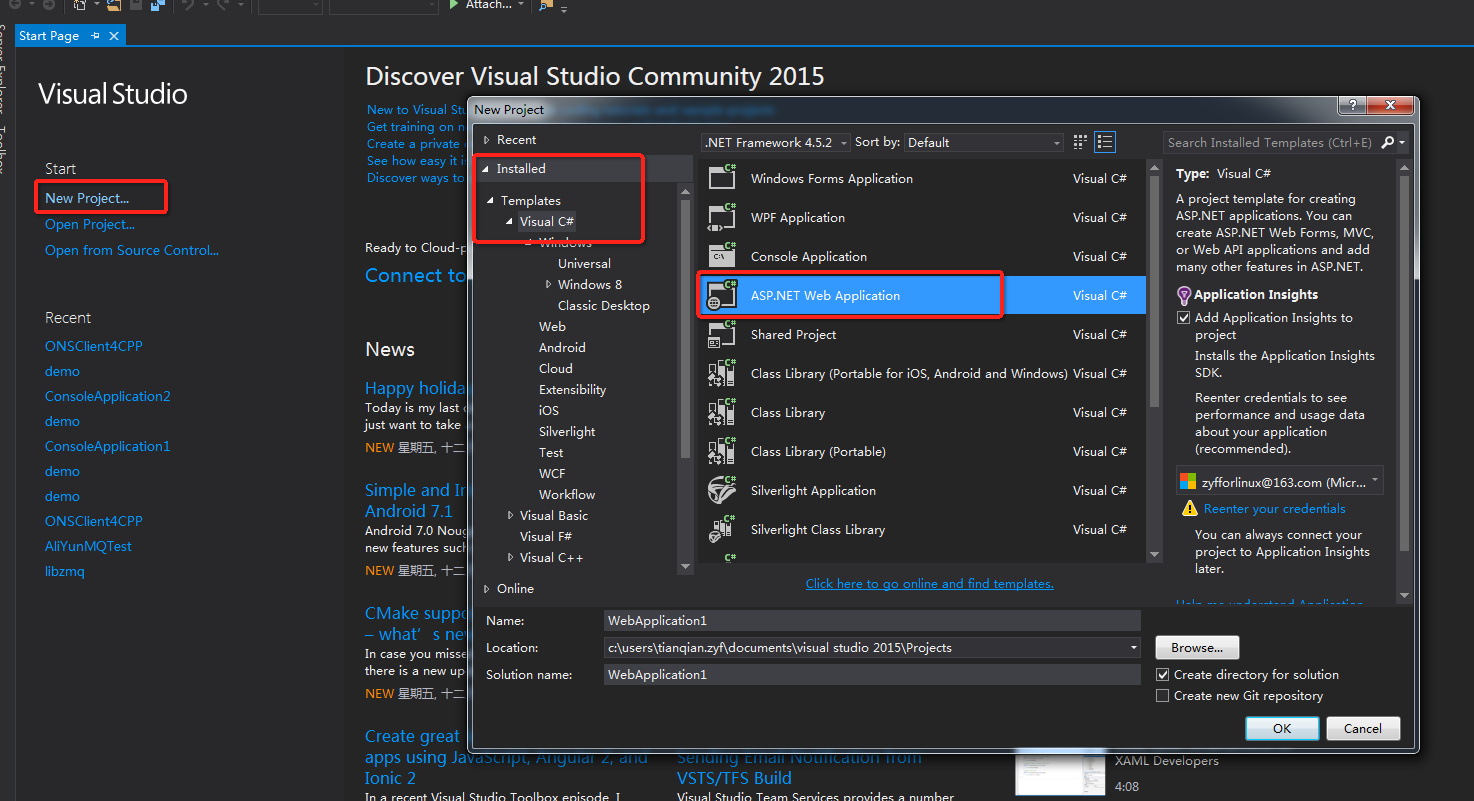
Task: Click the Console Application template icon
Action: [722, 255]
